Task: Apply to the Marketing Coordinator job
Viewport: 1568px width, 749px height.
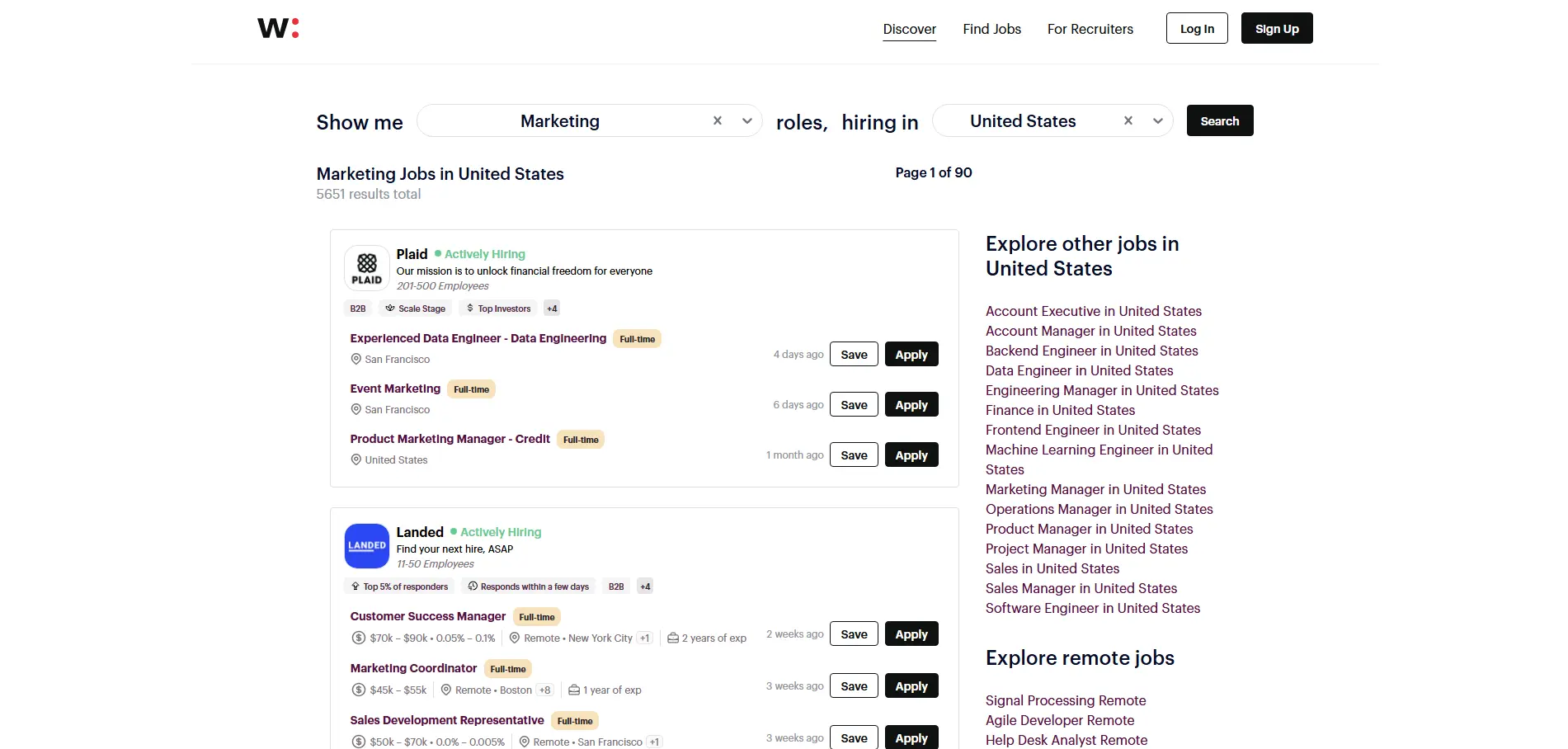Action: 911,685
